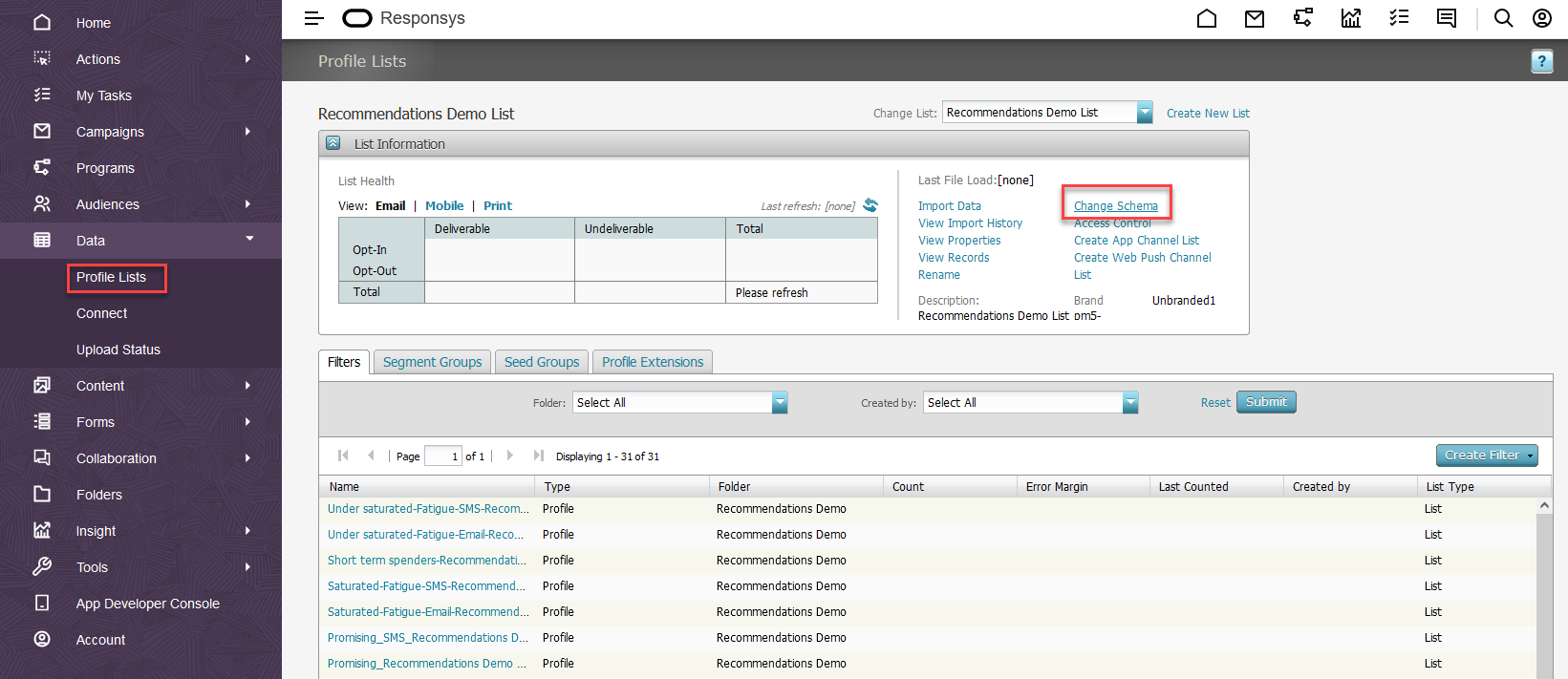Go to the last page arrow
Screen dimensions: 1568x679
point(539,456)
